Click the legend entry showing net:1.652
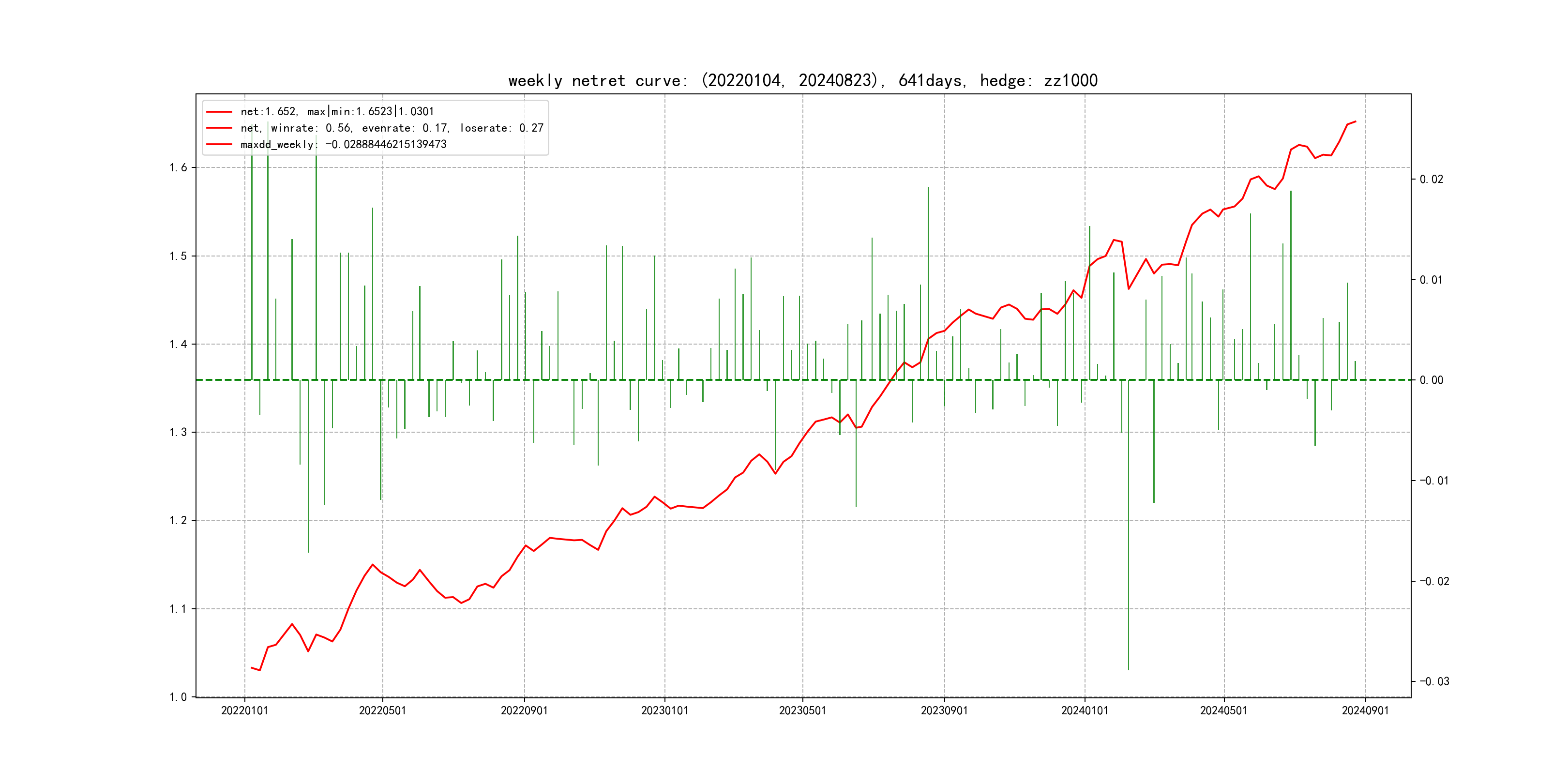This screenshot has height=784, width=1568. (337, 111)
